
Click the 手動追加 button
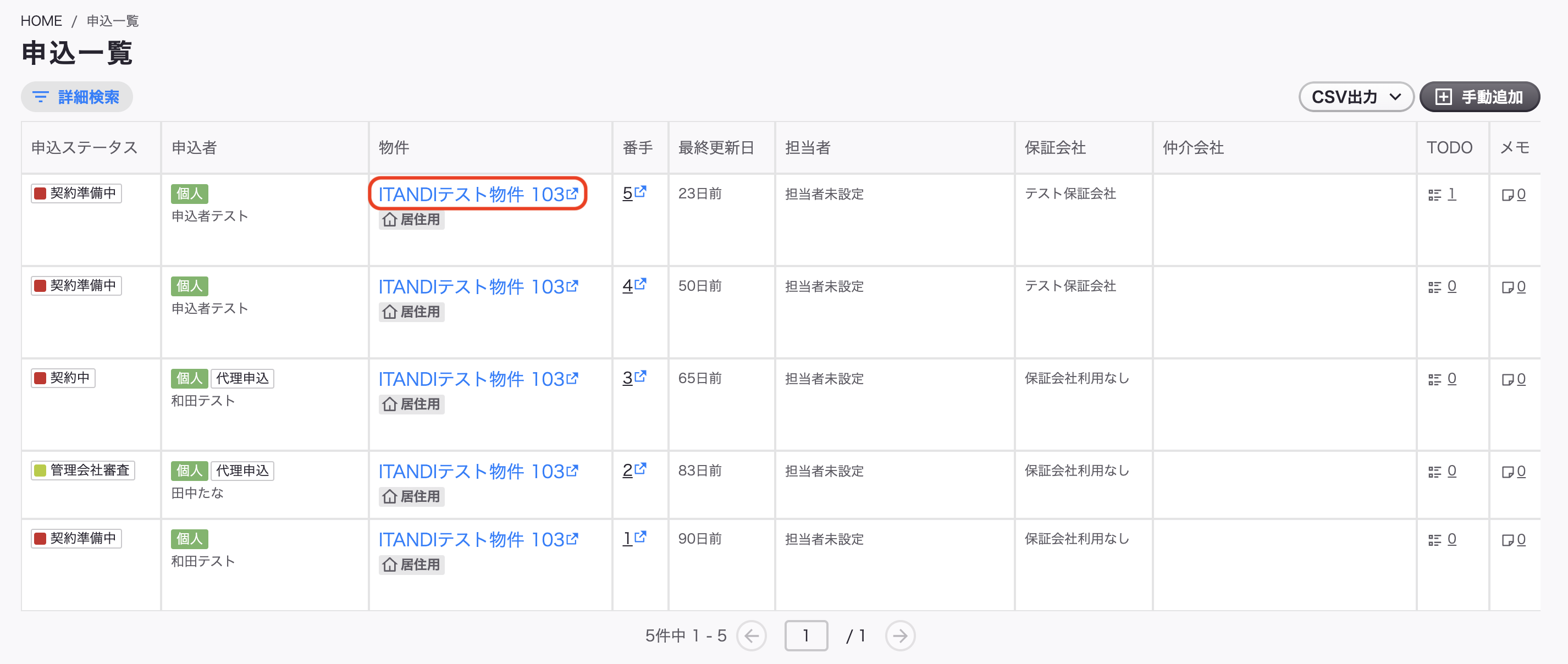coord(1479,97)
